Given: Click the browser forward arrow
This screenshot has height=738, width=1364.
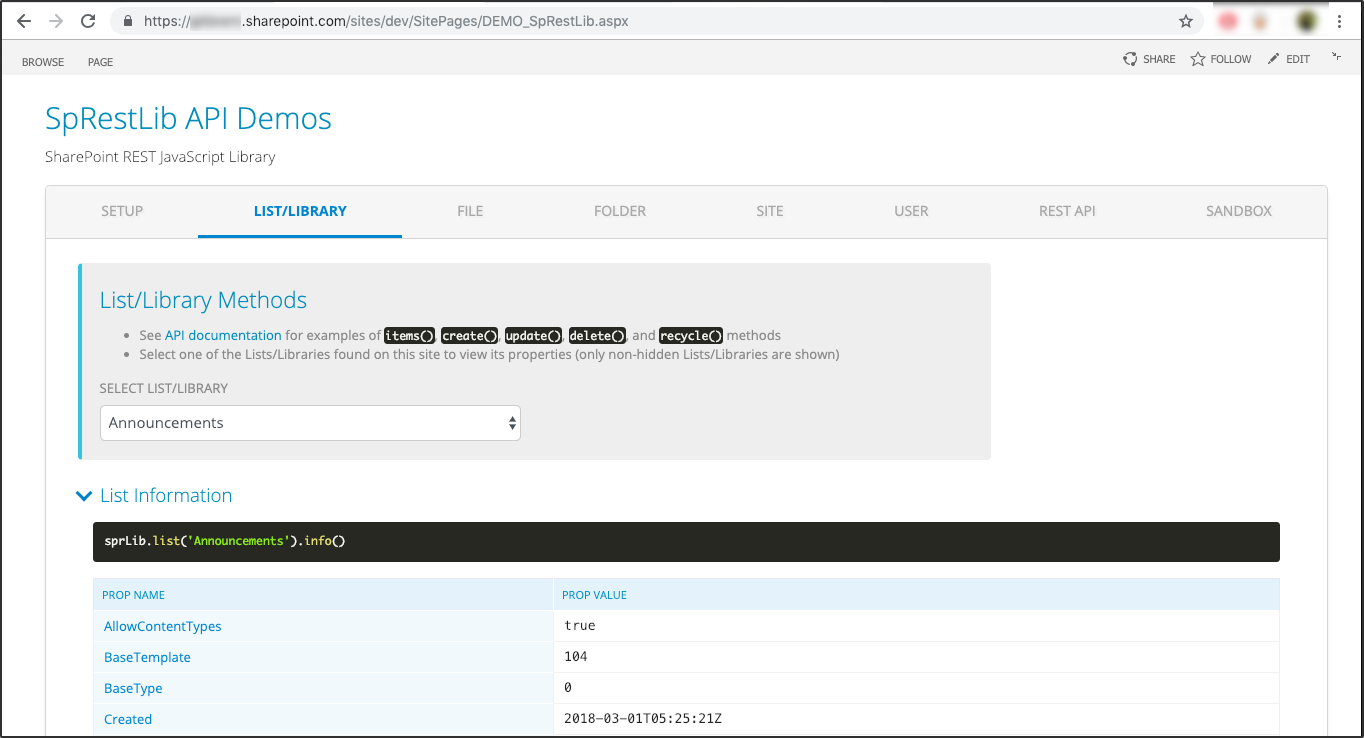Looking at the screenshot, I should tap(56, 20).
